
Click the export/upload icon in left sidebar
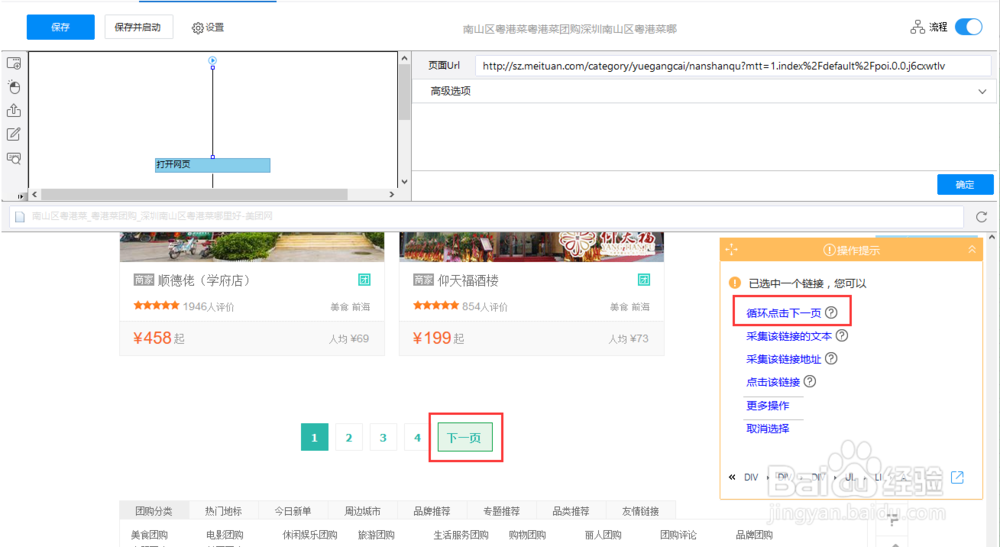point(14,110)
